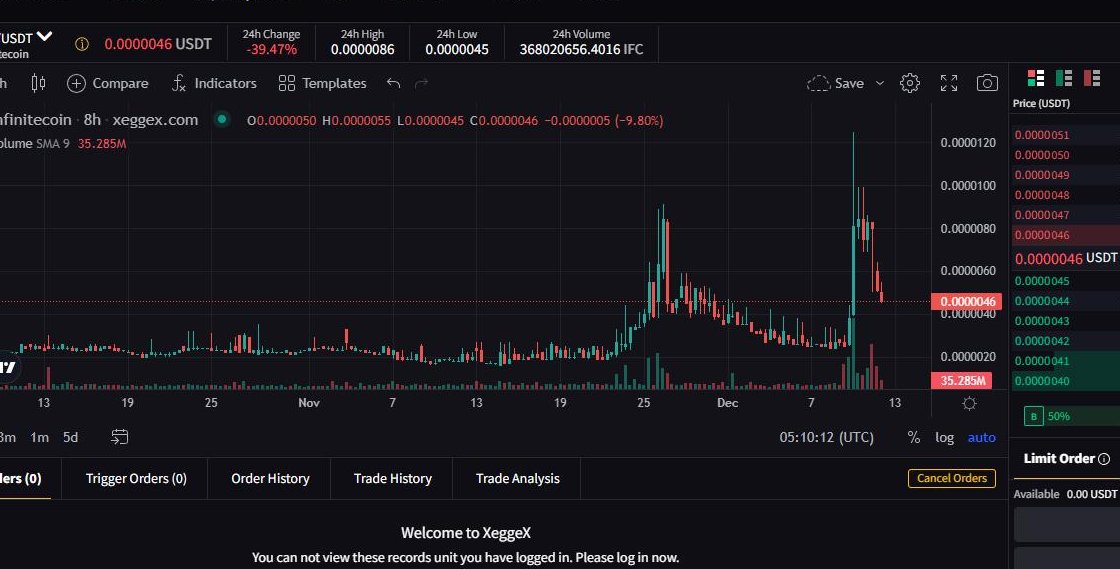
Task: Click the 24h Volume value
Action: pyautogui.click(x=581, y=50)
